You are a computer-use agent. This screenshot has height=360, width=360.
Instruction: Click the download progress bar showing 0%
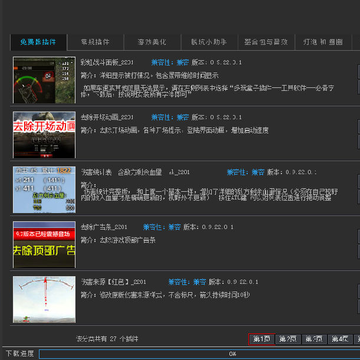(x=199, y=354)
